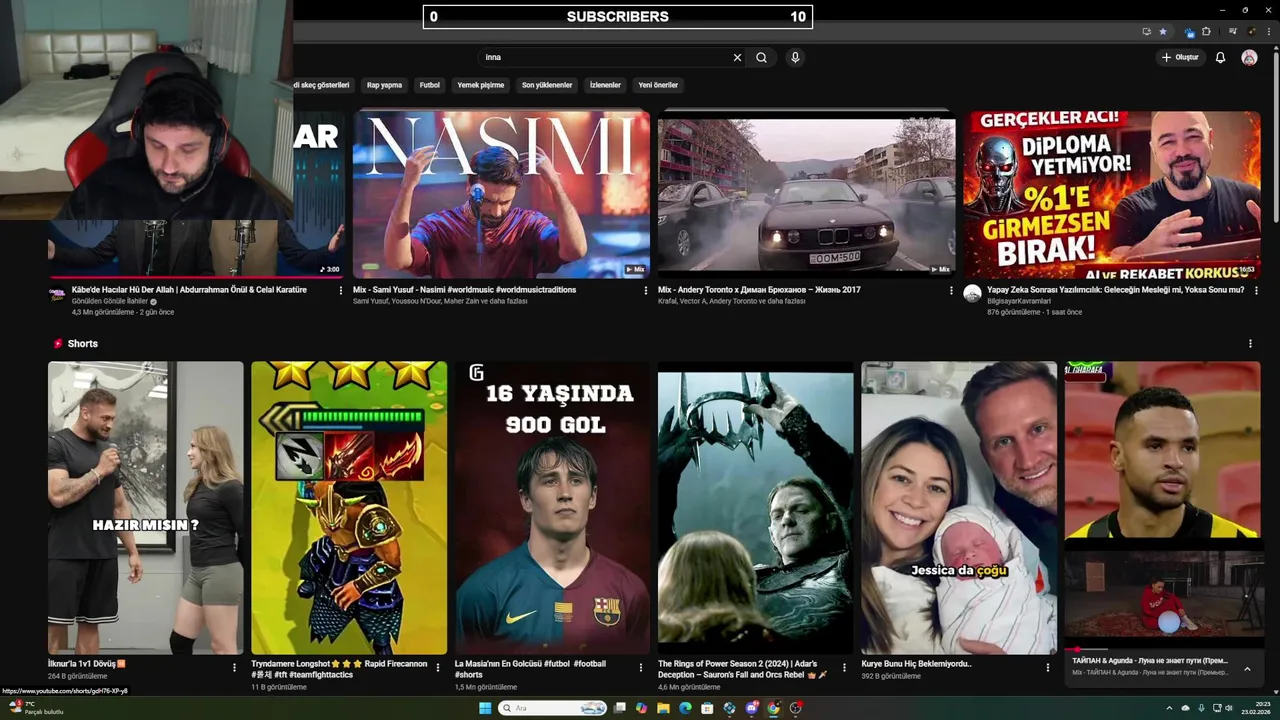The width and height of the screenshot is (1280, 720).
Task: Open options for Tryndamere Longshot short
Action: click(438, 667)
